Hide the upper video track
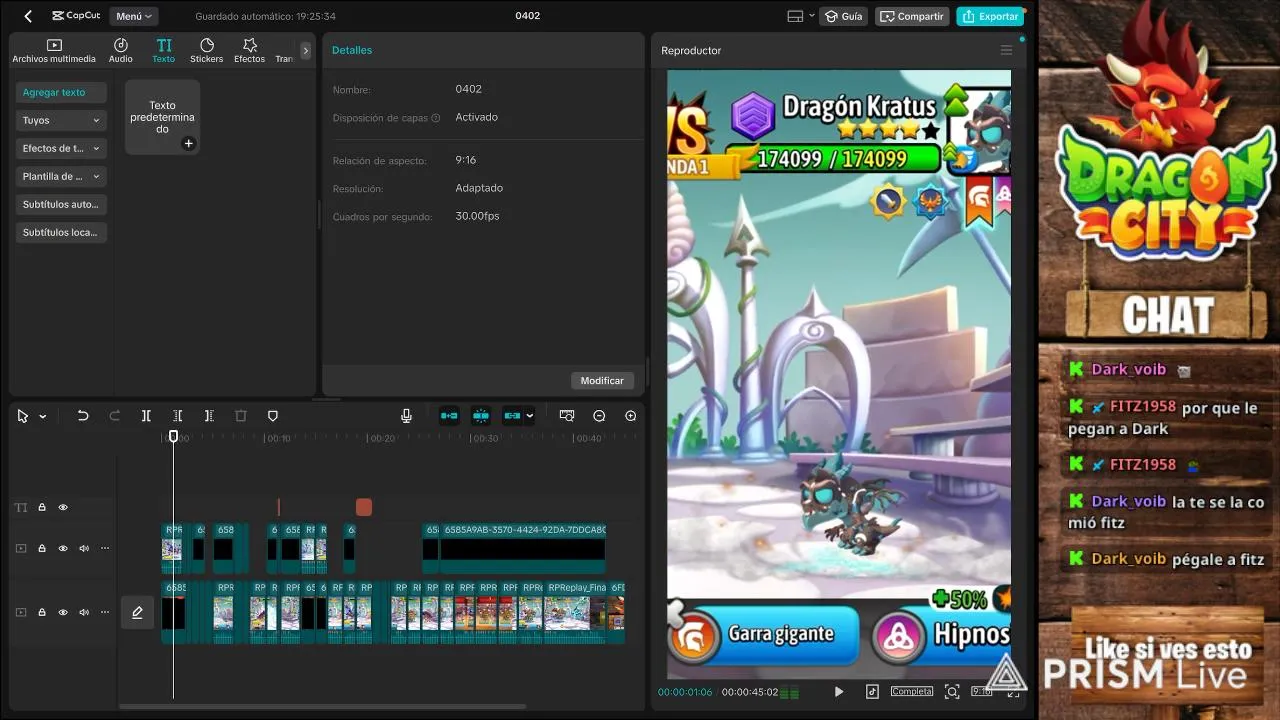Image resolution: width=1280 pixels, height=720 pixels. click(x=63, y=548)
